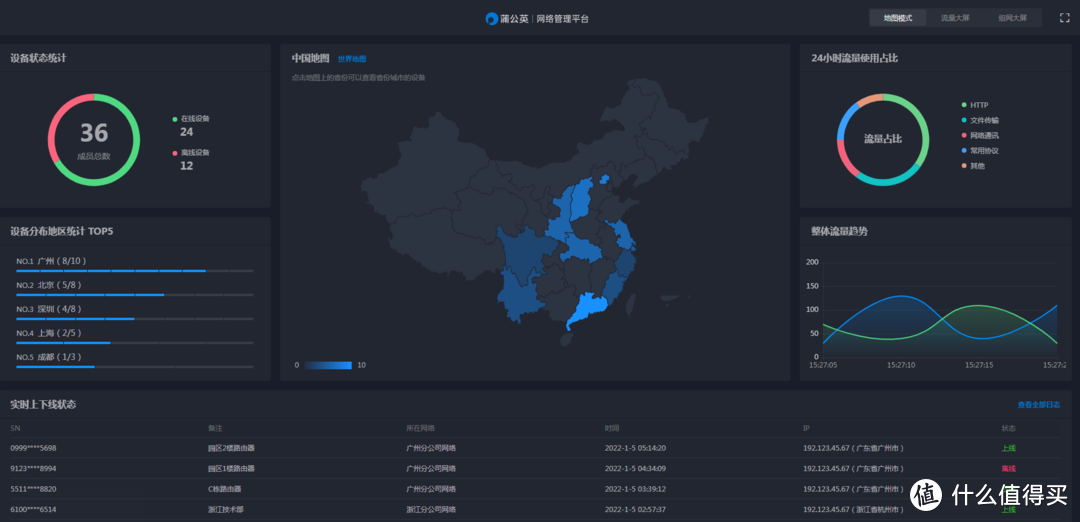The height and width of the screenshot is (522, 1080).
Task: Switch to the 地图模式 tab
Action: coord(897,18)
